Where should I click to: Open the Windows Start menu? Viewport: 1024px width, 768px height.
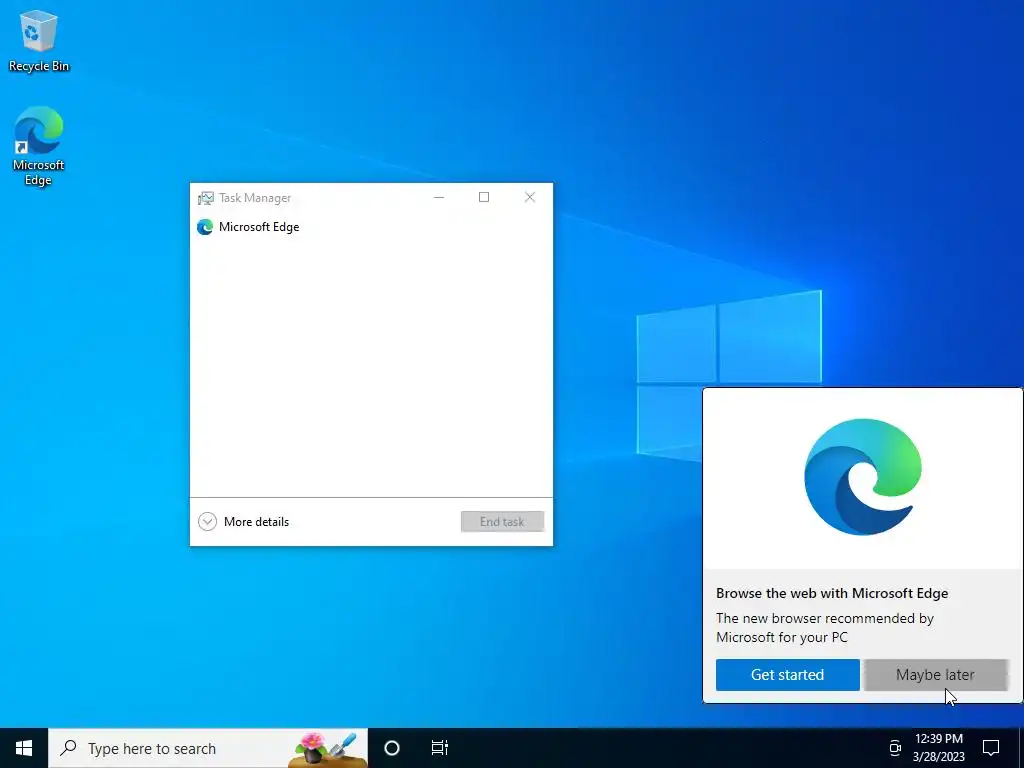24,748
